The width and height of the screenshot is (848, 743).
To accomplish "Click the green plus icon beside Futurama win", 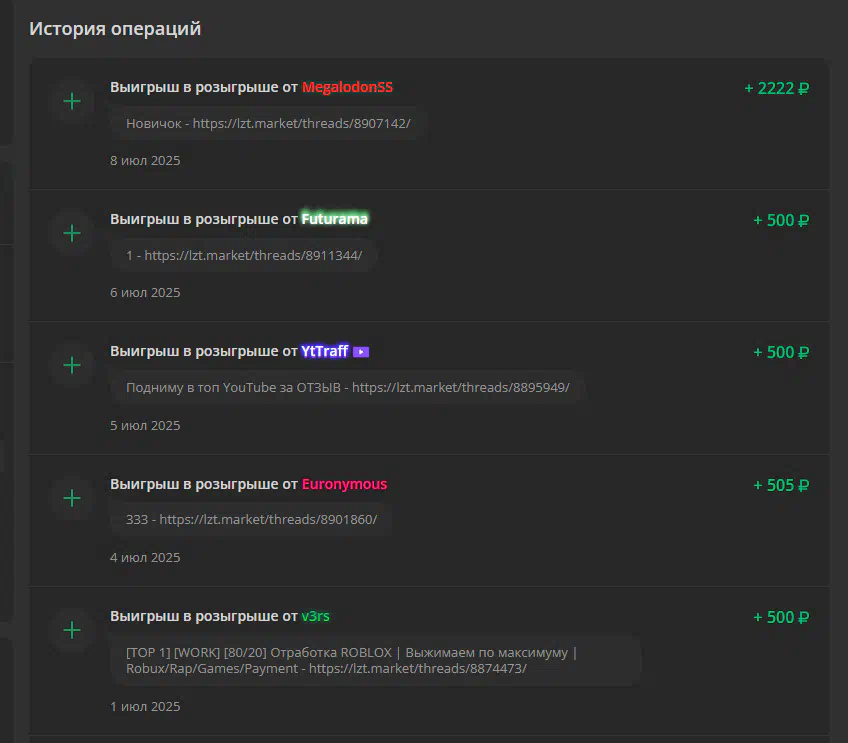I will 72,233.
